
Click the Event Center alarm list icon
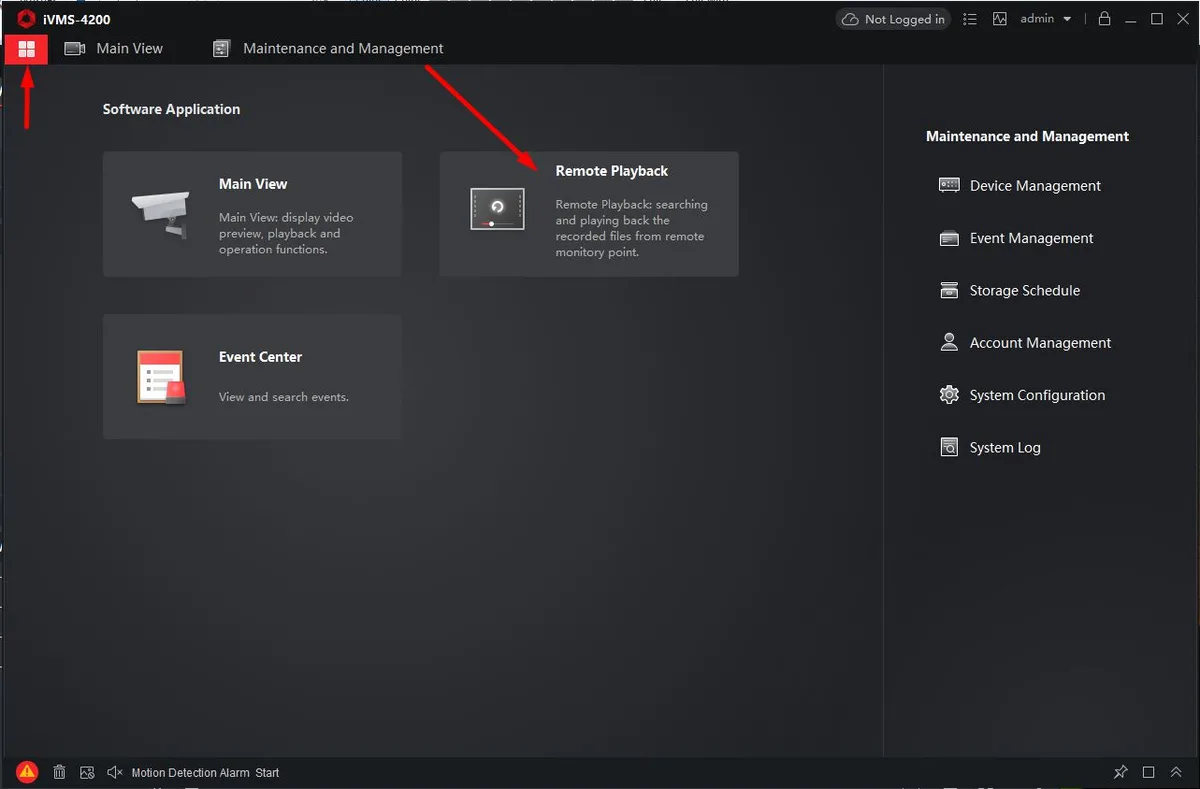pyautogui.click(x=160, y=378)
